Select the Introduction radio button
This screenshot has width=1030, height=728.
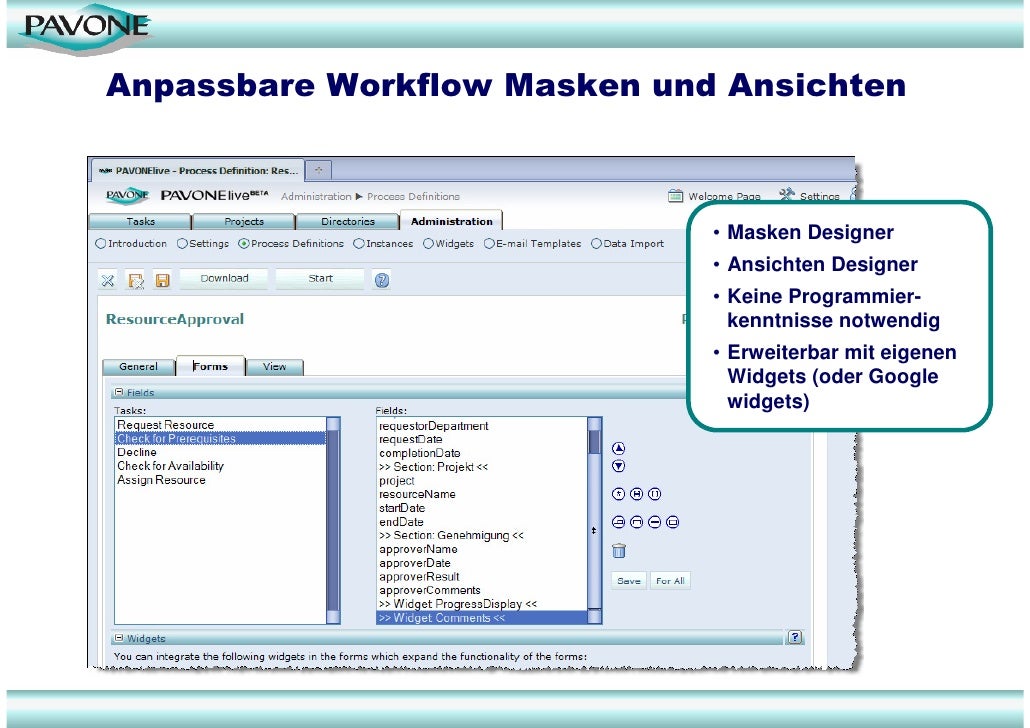click(x=101, y=244)
